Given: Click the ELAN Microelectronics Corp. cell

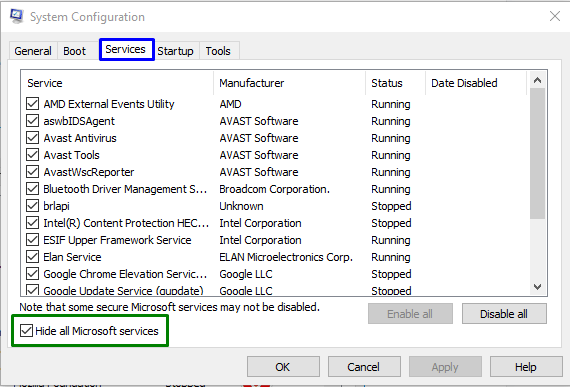Looking at the screenshot, I should point(286,257).
